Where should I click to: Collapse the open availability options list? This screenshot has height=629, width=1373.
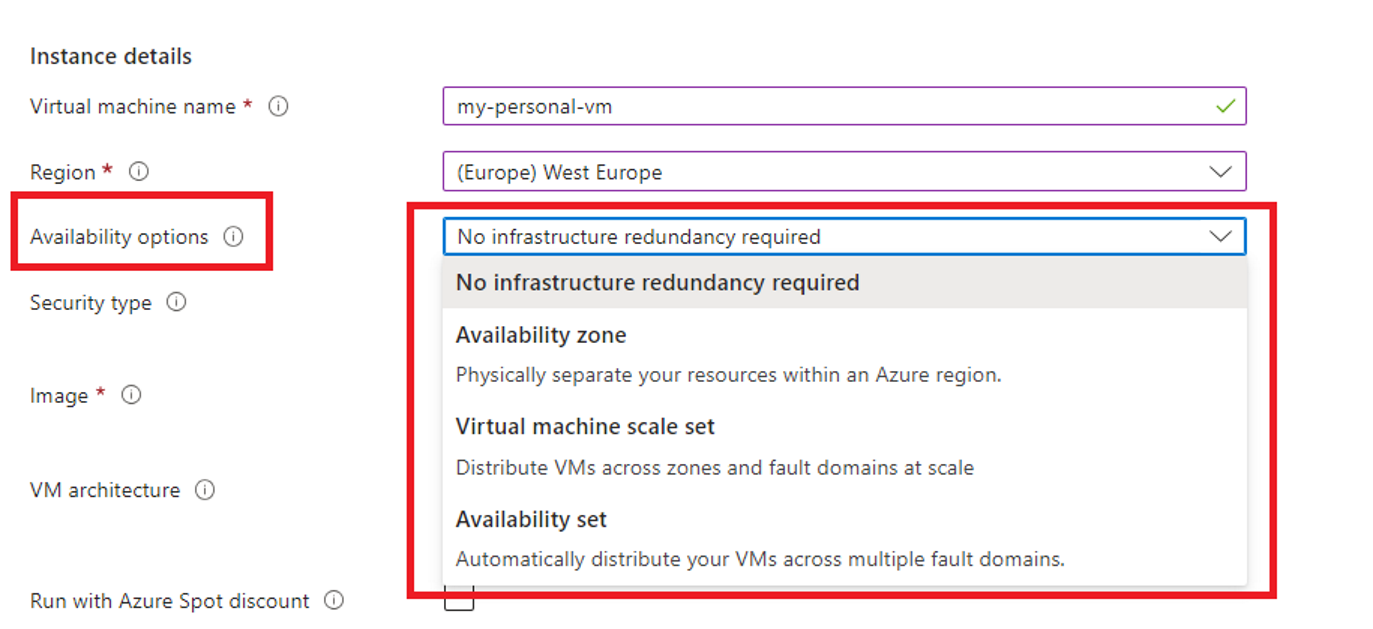[x=1220, y=236]
